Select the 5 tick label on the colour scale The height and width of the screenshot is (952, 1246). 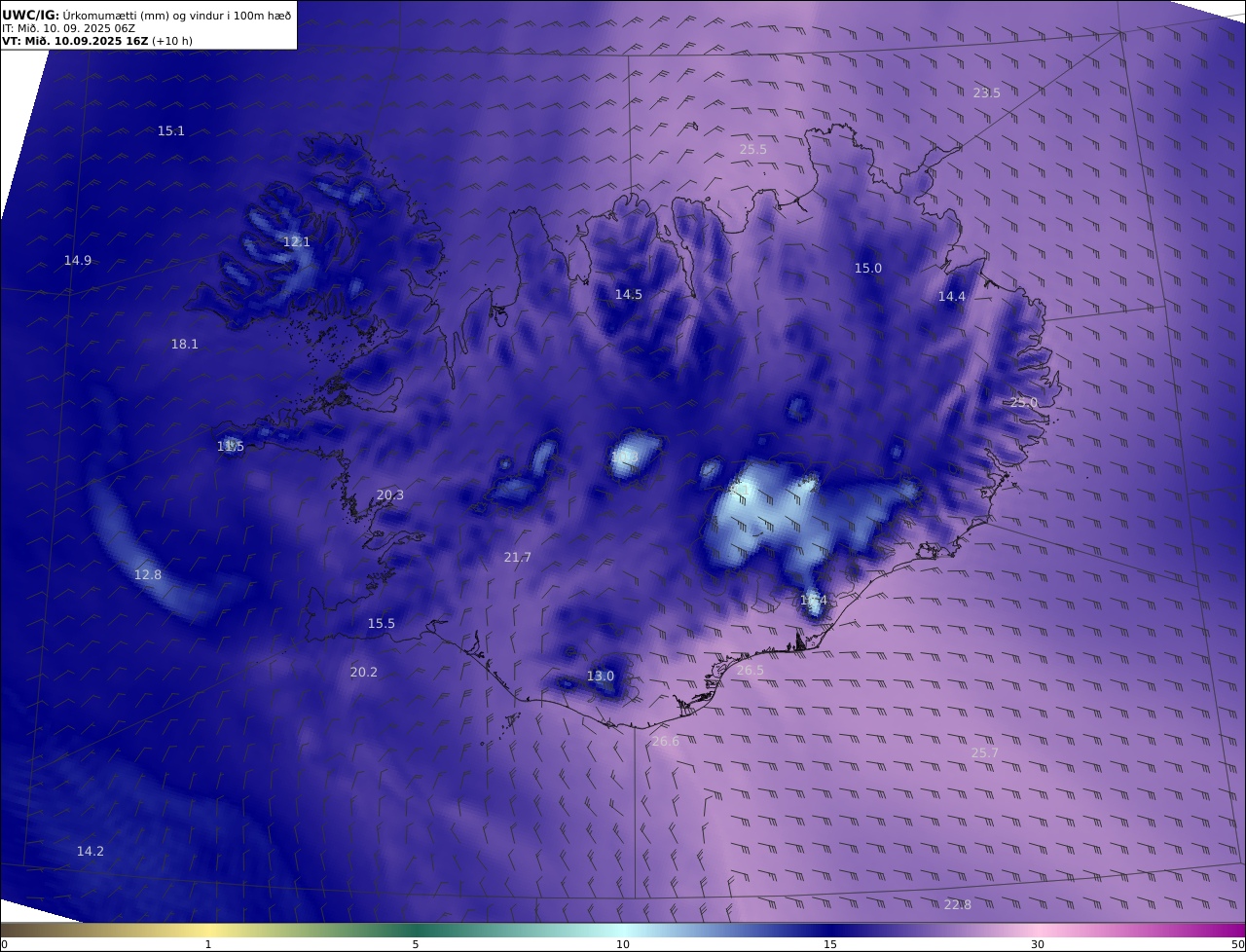(x=416, y=944)
